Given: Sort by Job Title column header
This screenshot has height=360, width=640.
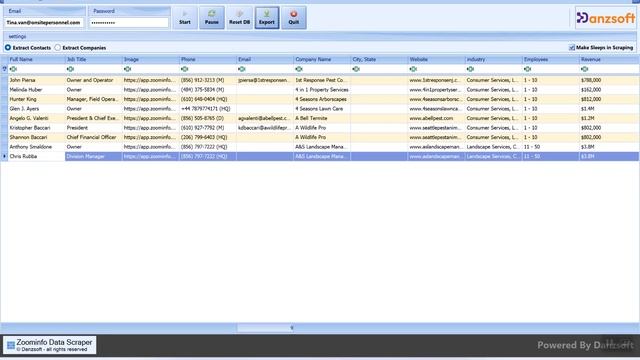Looking at the screenshot, I should pos(93,60).
